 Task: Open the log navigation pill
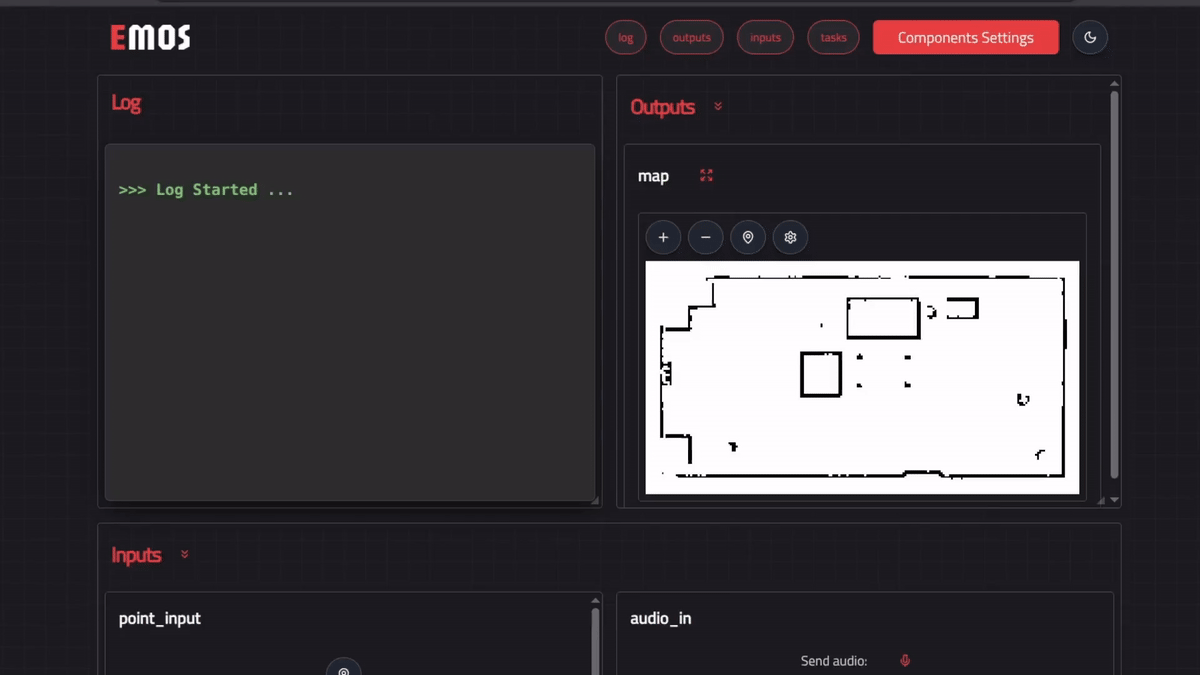pos(625,37)
